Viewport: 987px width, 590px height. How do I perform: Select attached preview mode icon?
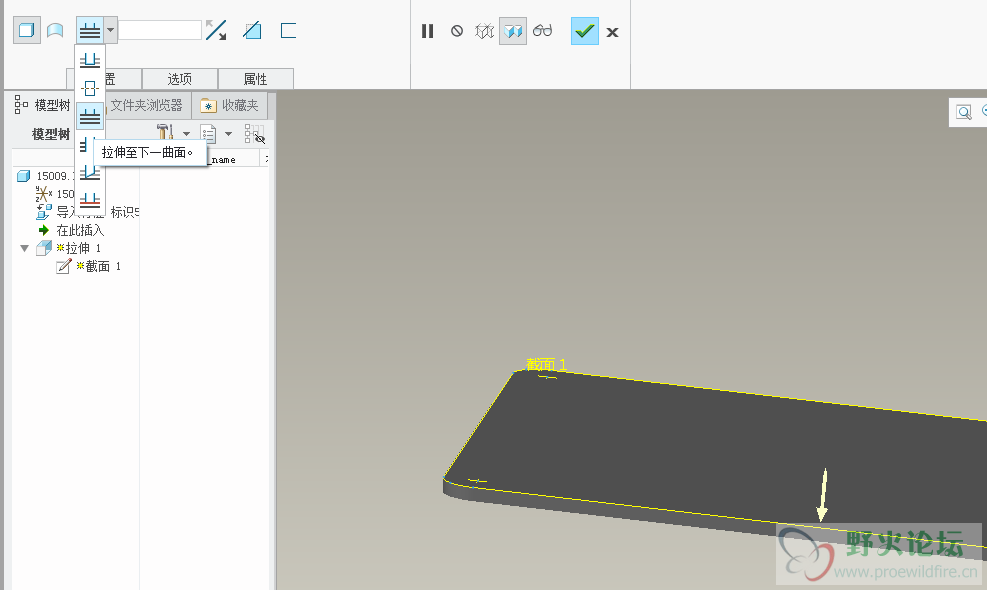(x=513, y=31)
